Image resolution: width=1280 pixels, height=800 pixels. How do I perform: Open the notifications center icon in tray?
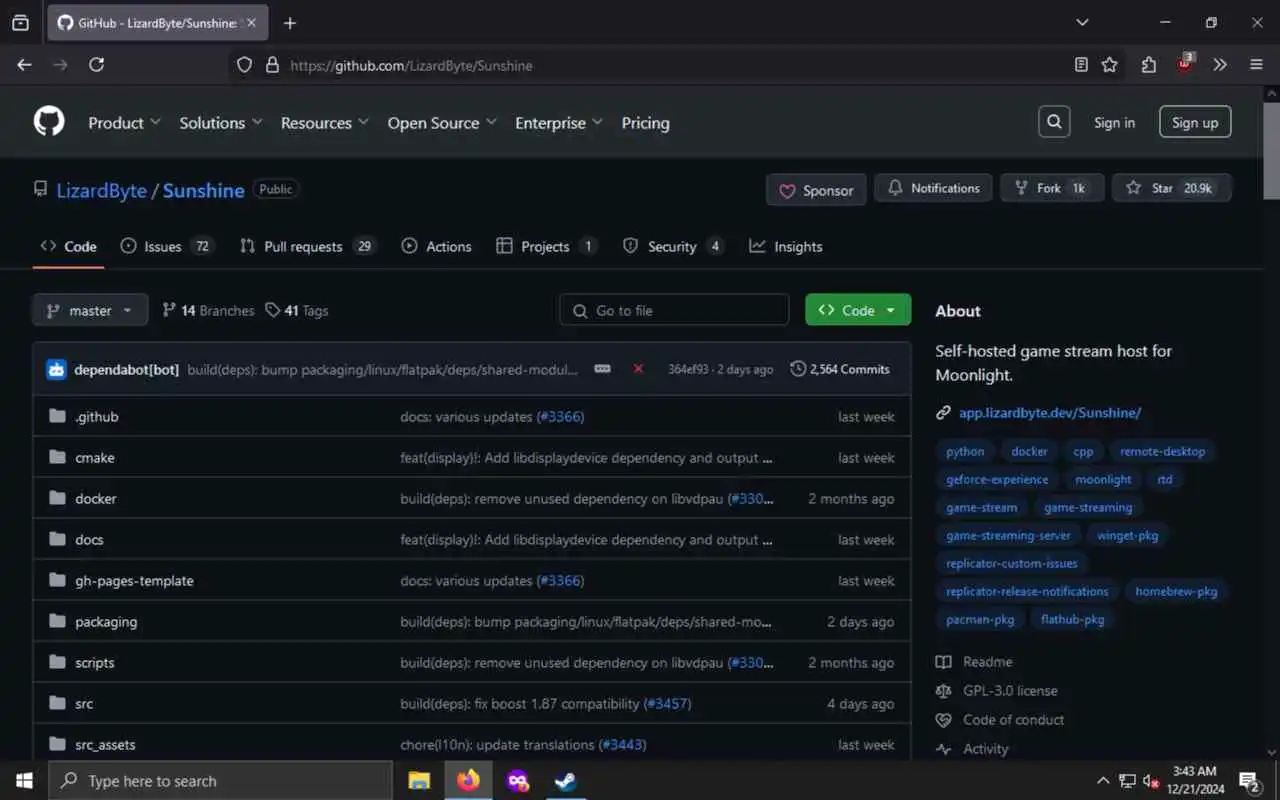coord(1249,781)
